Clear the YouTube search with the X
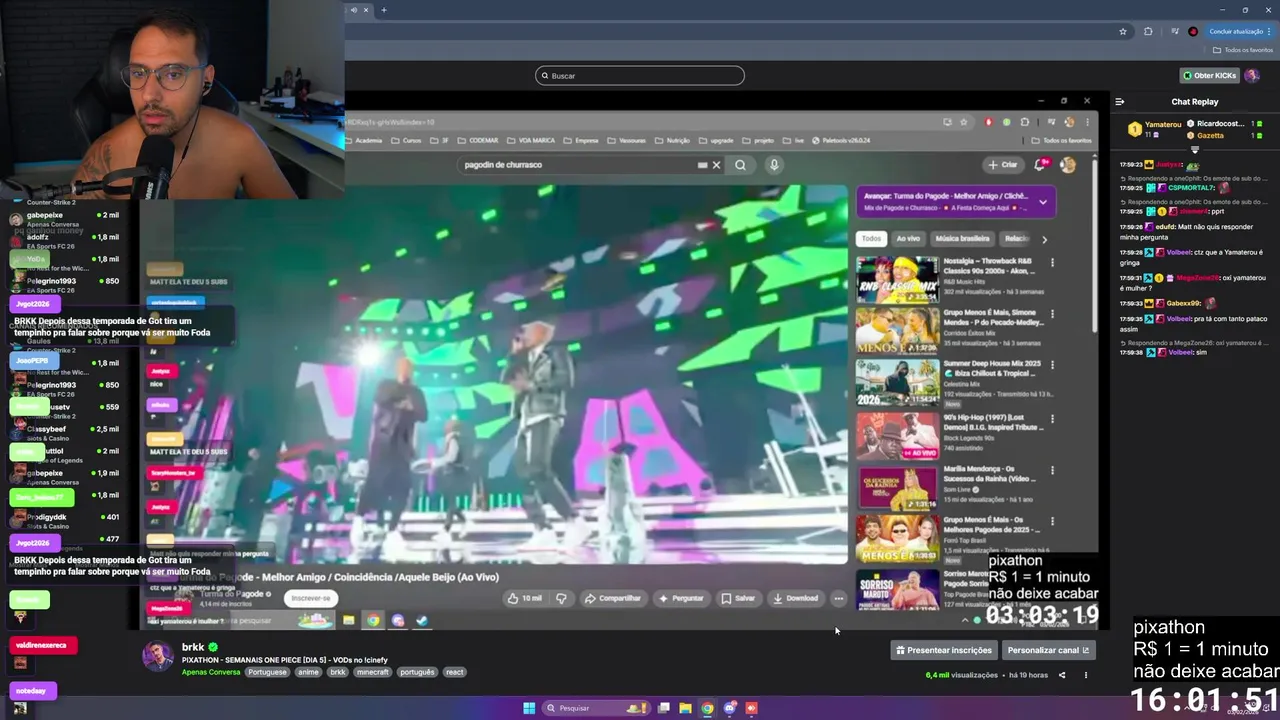The width and height of the screenshot is (1280, 720). click(716, 165)
